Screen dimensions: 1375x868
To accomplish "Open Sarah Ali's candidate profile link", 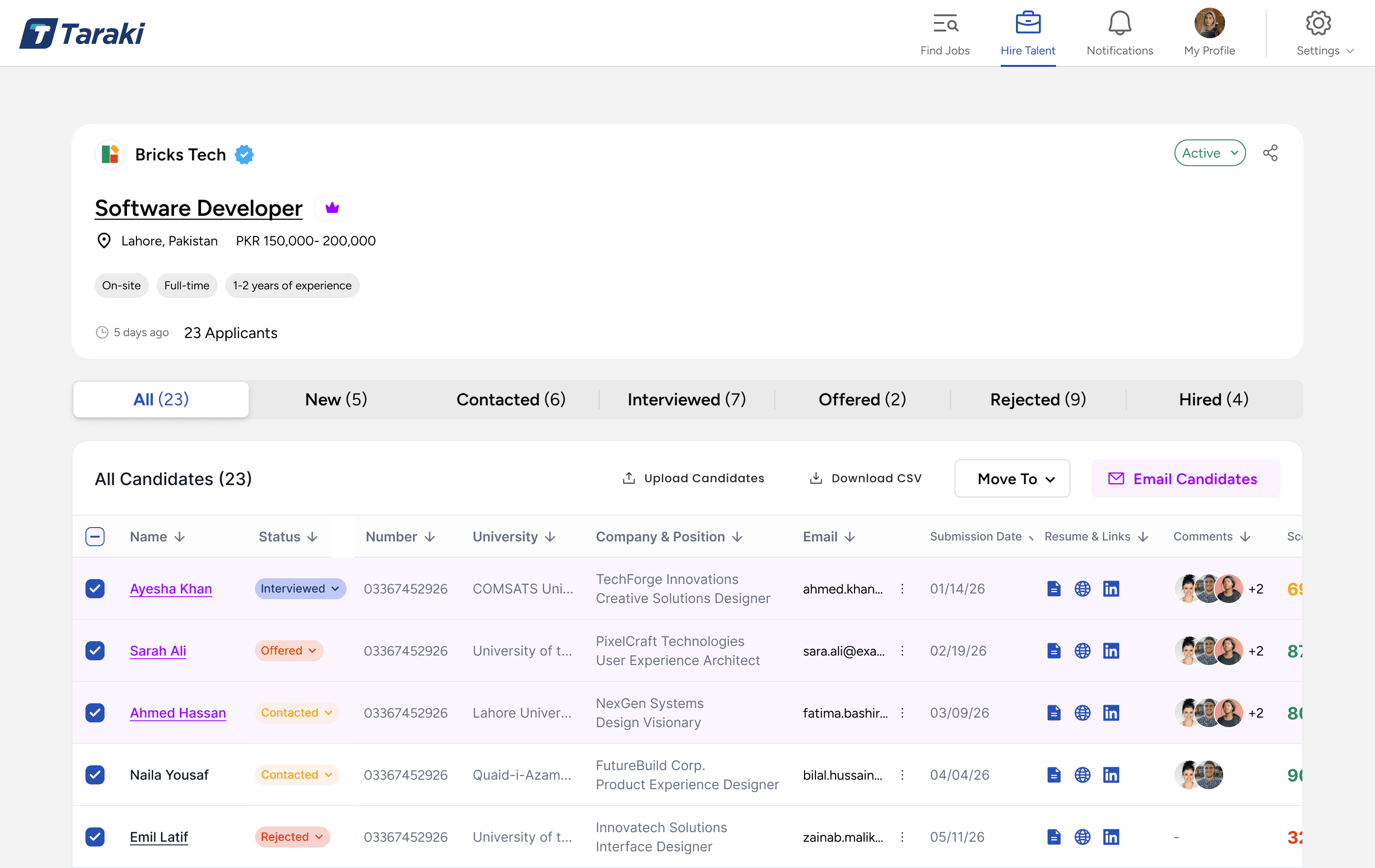I will pyautogui.click(x=158, y=650).
